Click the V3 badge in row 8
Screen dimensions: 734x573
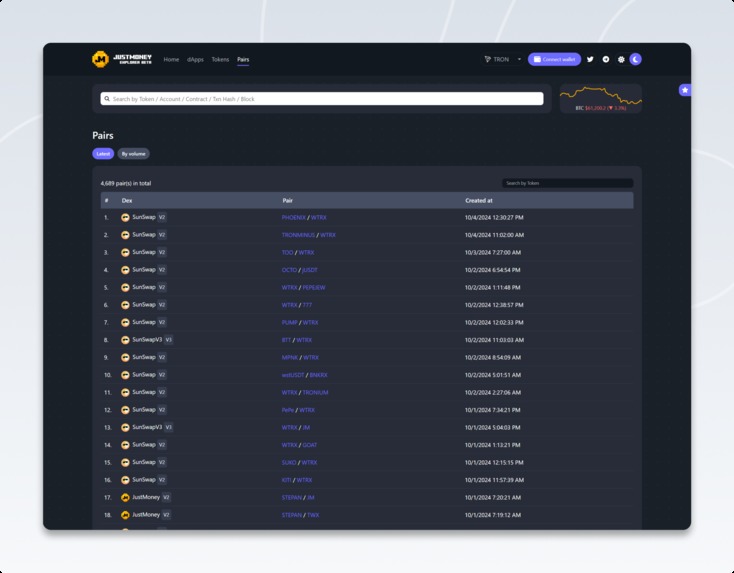coord(169,340)
